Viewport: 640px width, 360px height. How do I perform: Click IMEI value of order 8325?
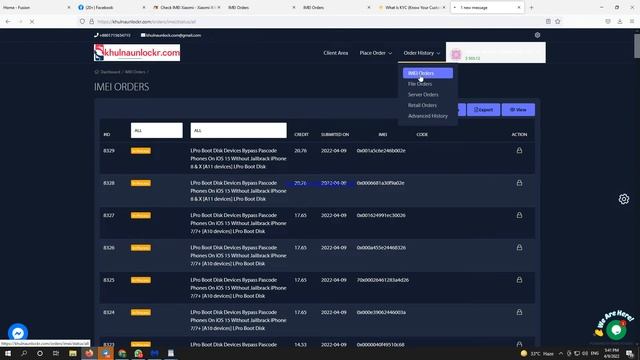(x=383, y=280)
